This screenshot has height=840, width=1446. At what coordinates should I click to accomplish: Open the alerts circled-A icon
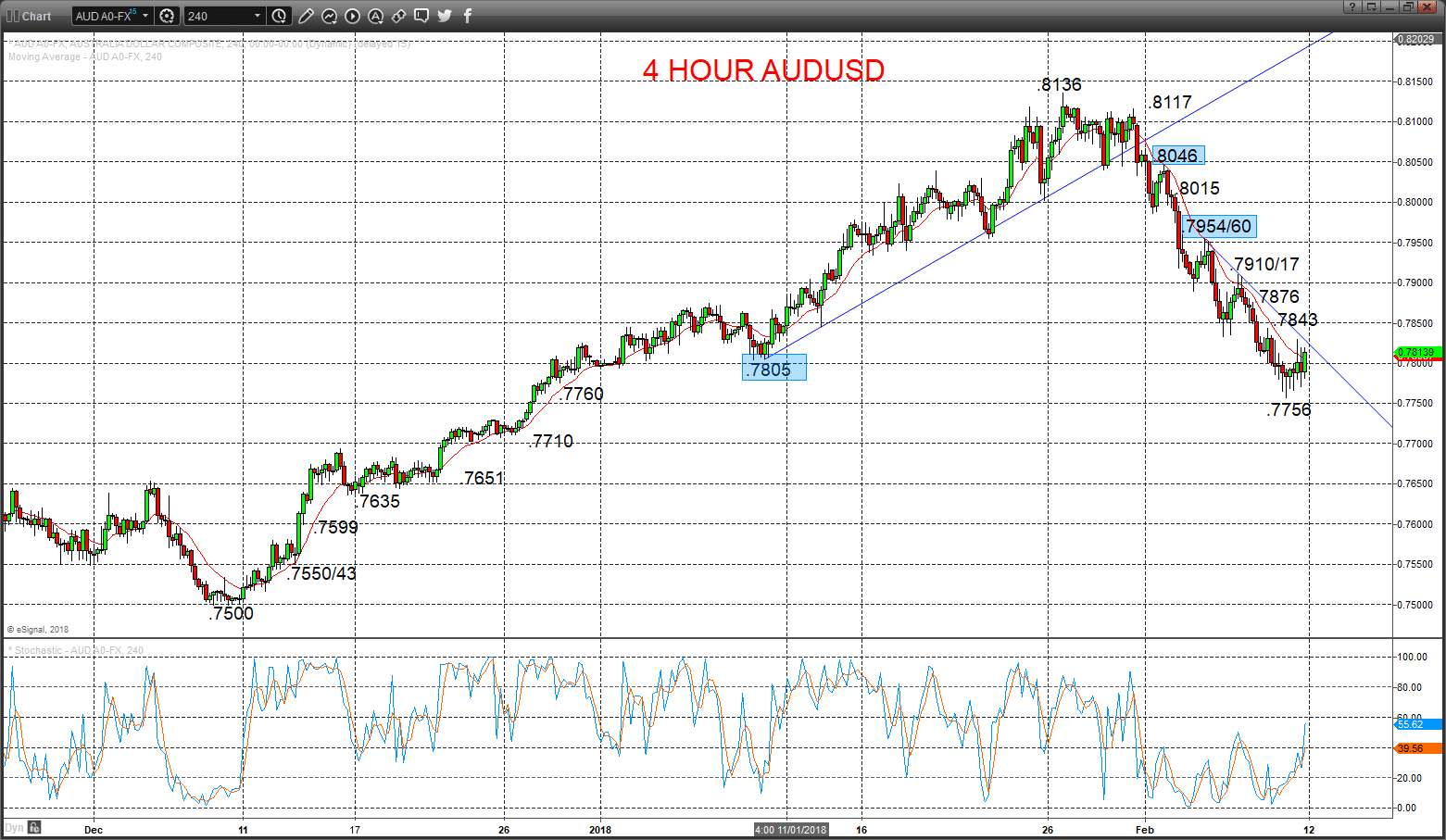[375, 16]
